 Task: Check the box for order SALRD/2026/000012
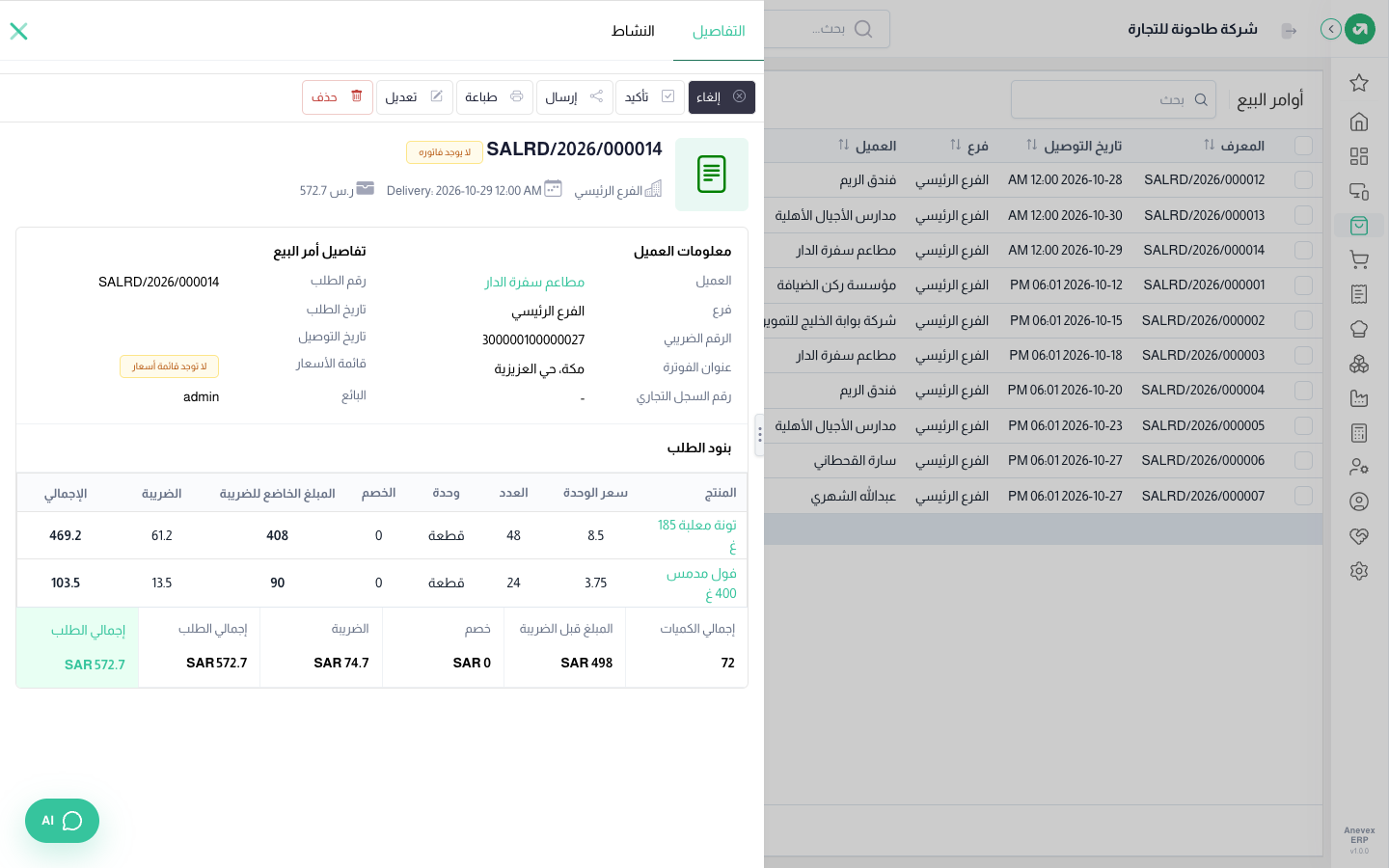click(x=1304, y=180)
